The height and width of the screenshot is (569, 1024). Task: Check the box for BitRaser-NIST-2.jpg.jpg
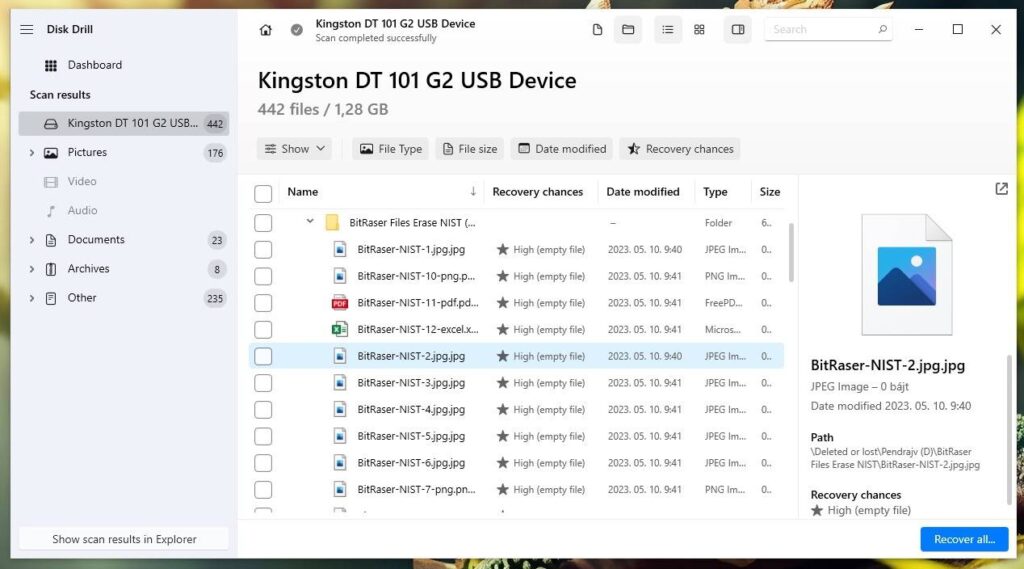(x=263, y=356)
